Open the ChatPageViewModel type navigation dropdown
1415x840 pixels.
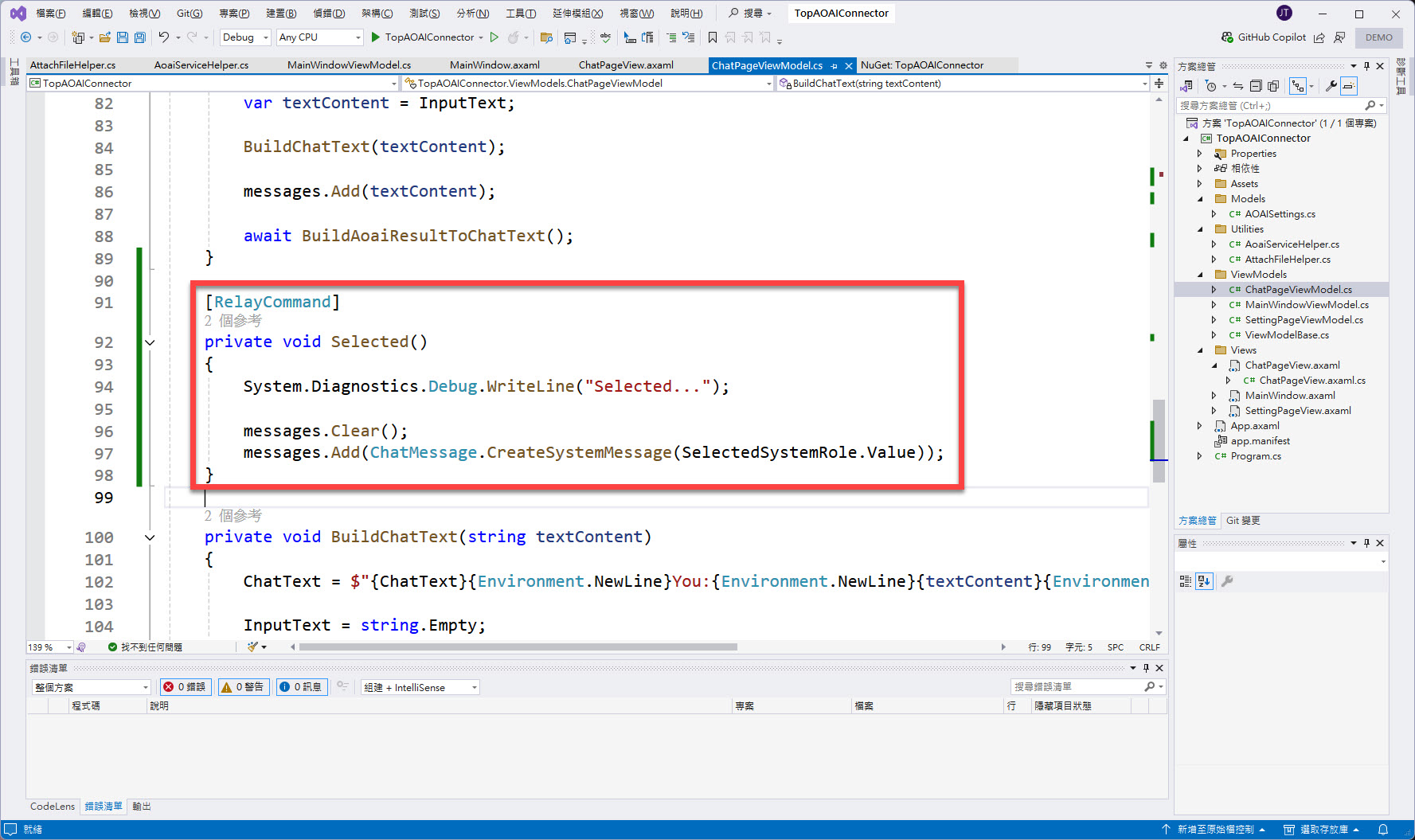tap(588, 83)
